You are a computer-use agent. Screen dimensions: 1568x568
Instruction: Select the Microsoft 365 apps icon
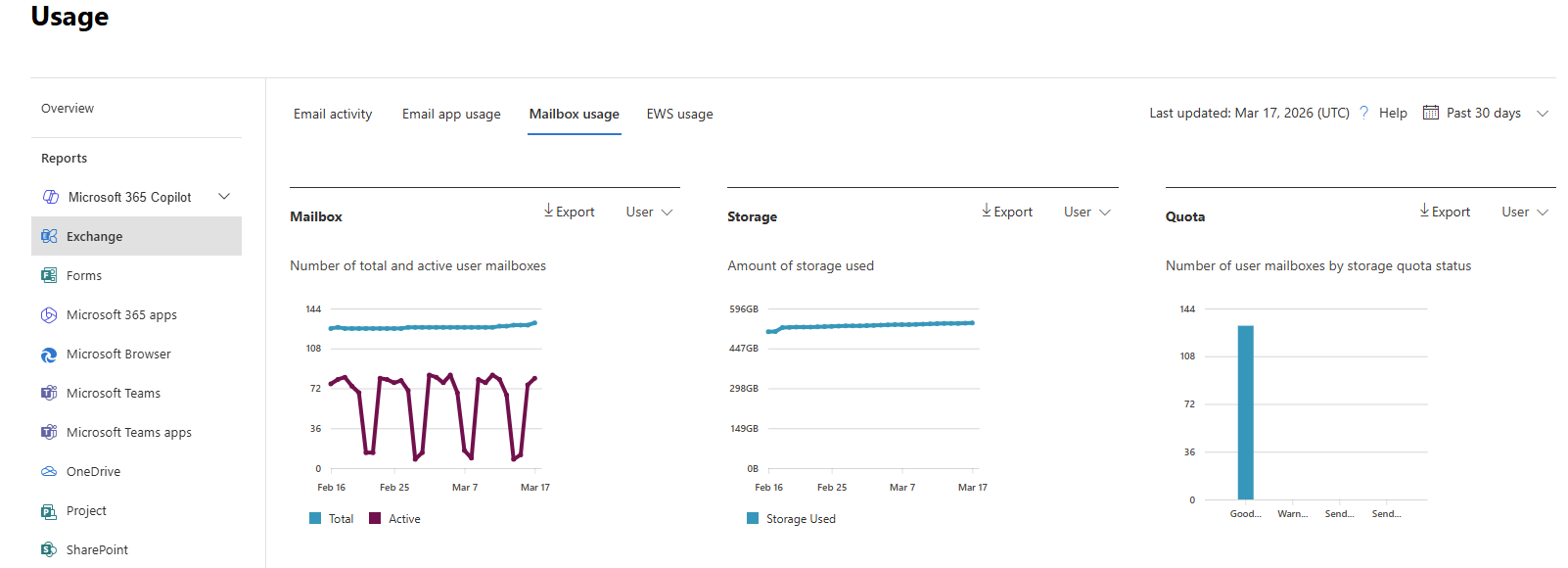(x=49, y=314)
